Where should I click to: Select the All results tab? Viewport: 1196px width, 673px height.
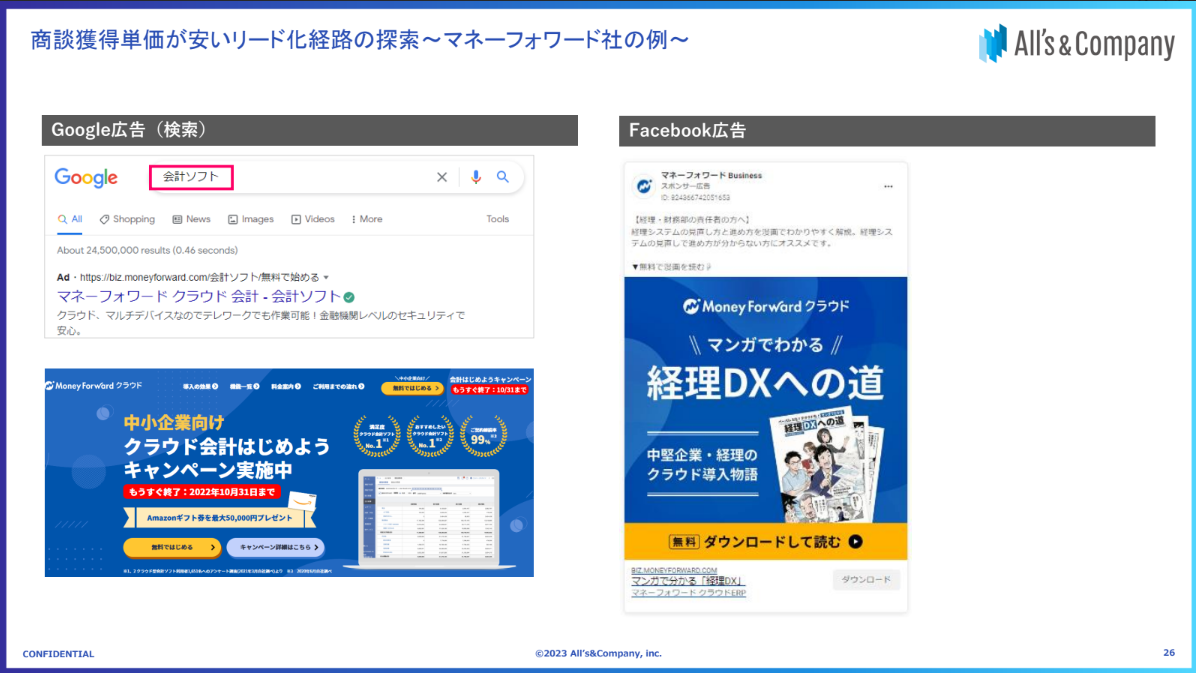click(70, 219)
